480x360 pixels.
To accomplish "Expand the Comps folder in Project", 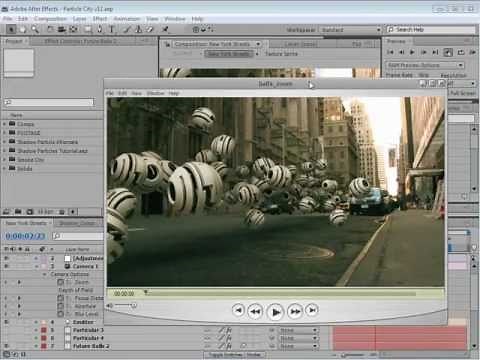I will click(5, 124).
